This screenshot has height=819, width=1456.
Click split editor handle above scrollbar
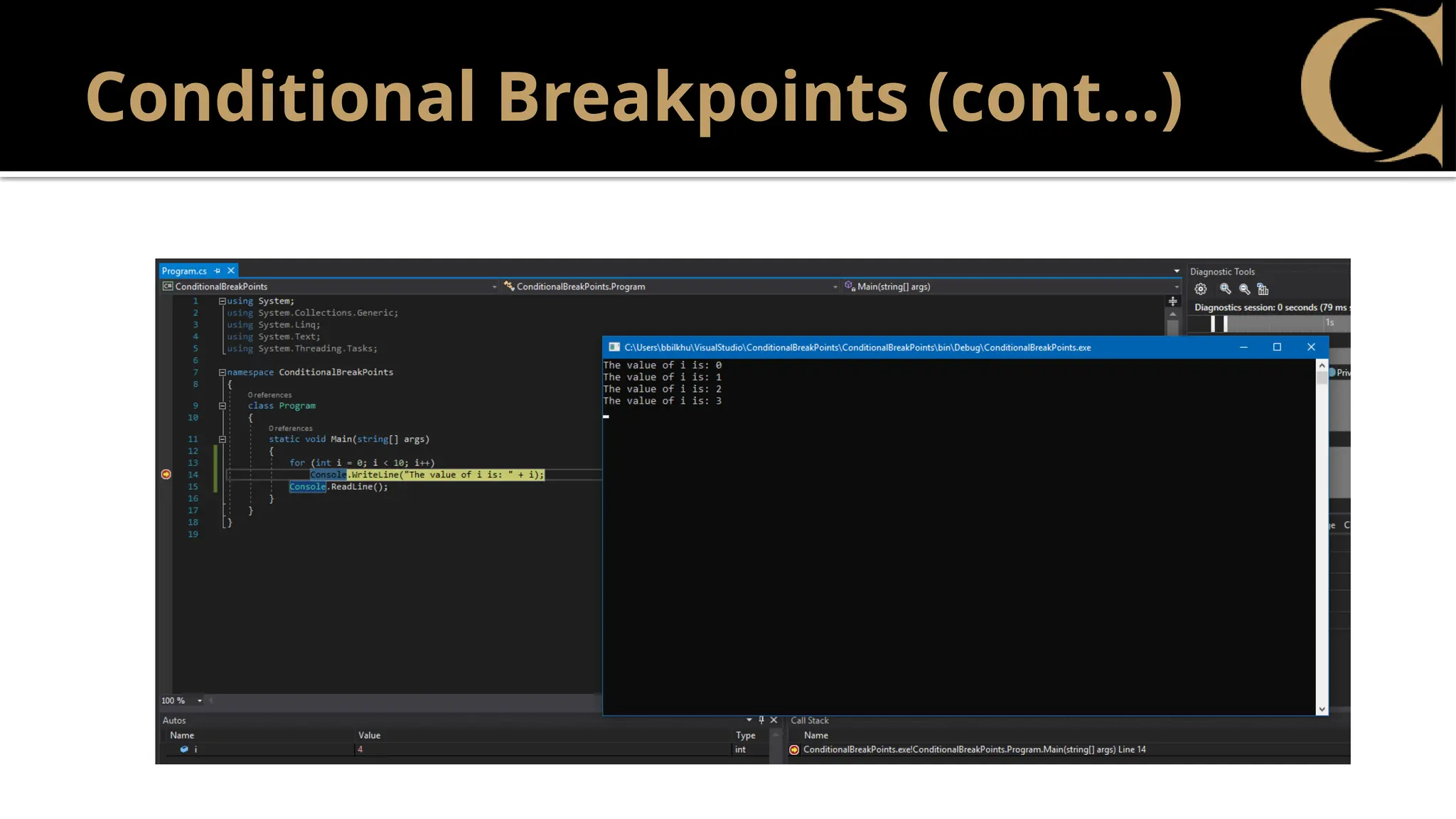[x=1172, y=301]
